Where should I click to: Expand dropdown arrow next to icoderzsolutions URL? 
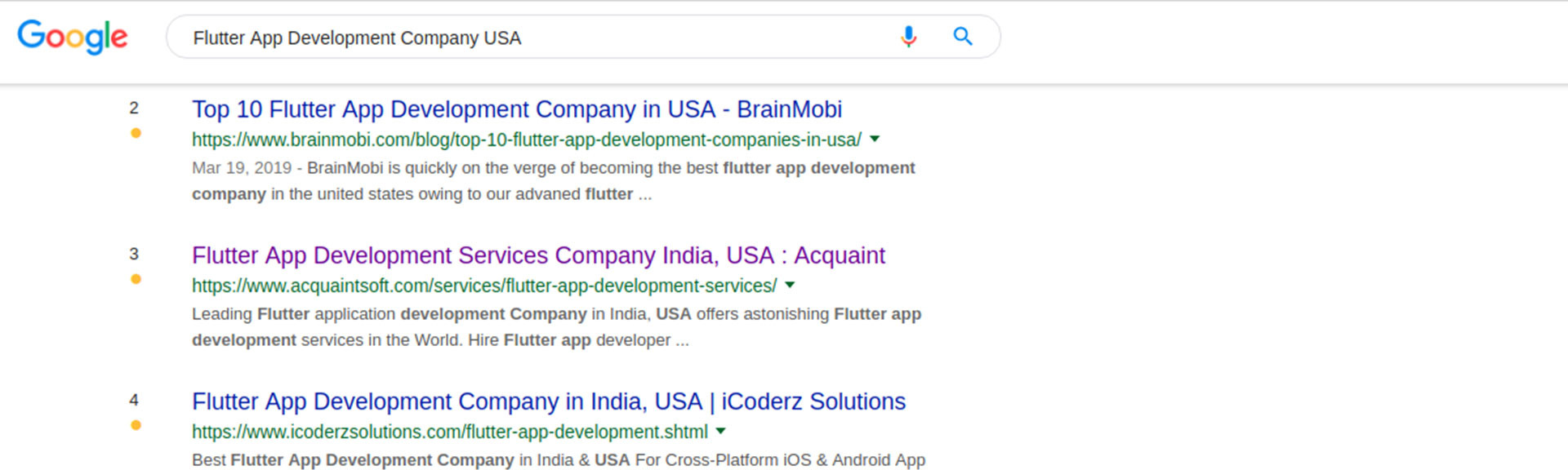coord(720,432)
